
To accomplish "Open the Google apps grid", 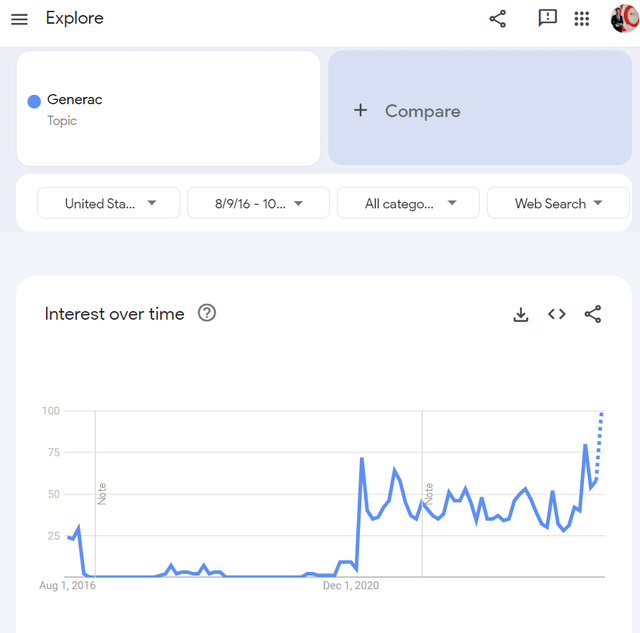I will click(582, 19).
